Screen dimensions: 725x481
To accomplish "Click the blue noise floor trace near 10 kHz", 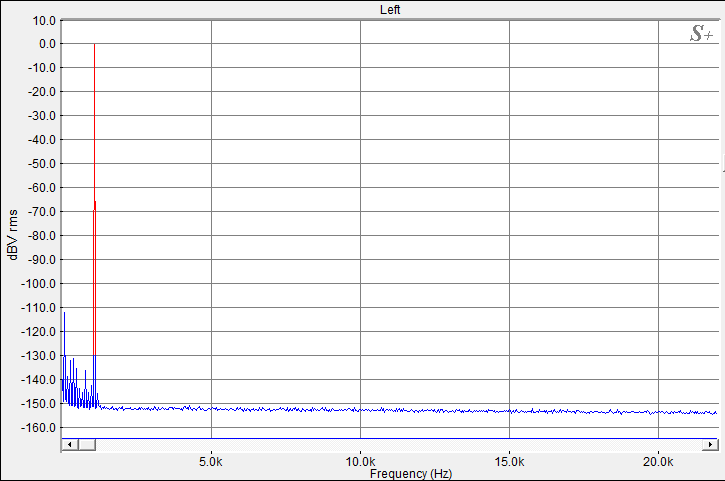I will [x=361, y=410].
